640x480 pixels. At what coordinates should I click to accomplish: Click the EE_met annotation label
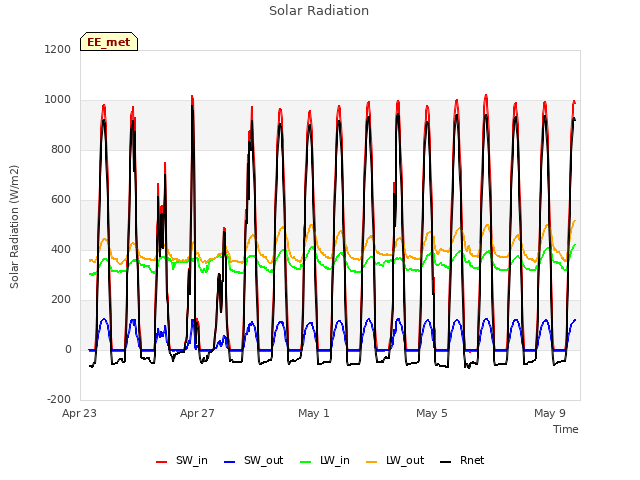(x=109, y=42)
